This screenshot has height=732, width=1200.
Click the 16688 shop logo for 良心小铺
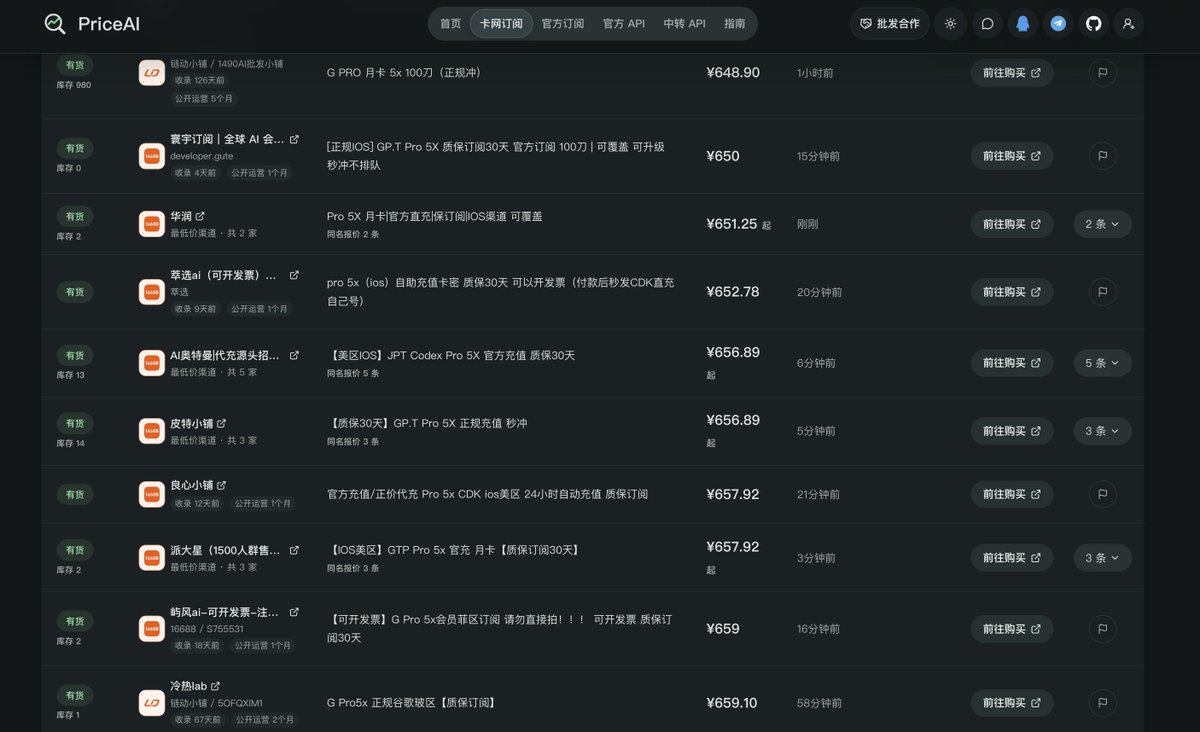(x=152, y=494)
